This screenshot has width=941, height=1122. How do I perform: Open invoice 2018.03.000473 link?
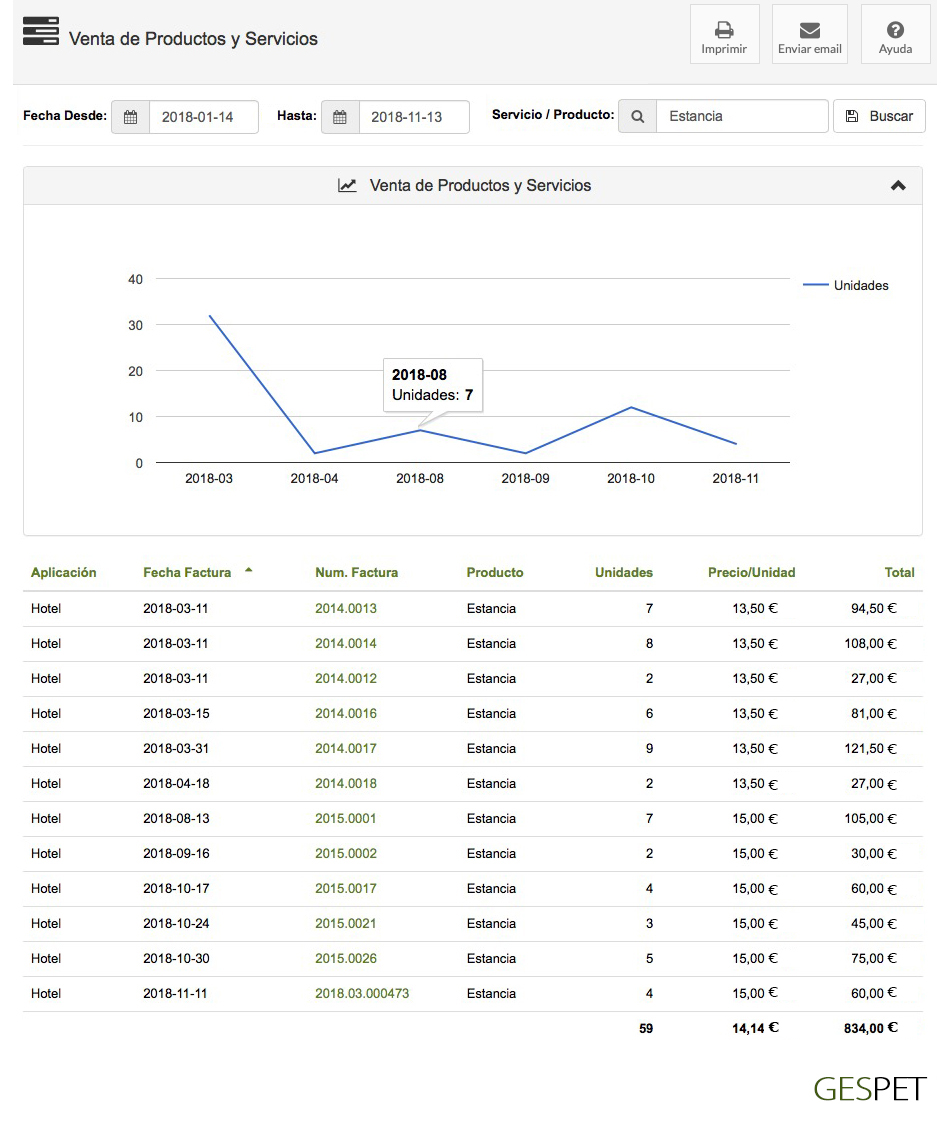(x=362, y=993)
